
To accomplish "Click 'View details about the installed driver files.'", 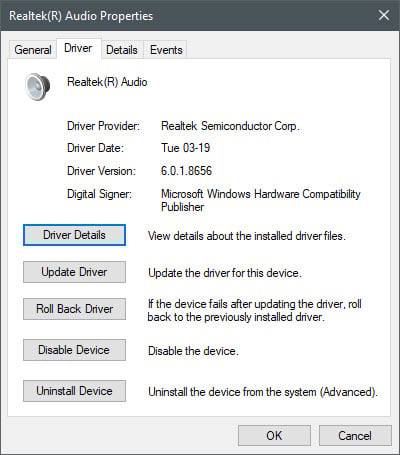I will coord(247,236).
